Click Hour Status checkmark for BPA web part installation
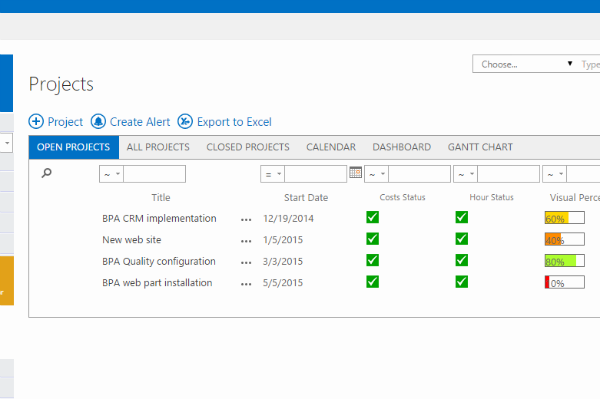This screenshot has width=600, height=399. point(461,282)
